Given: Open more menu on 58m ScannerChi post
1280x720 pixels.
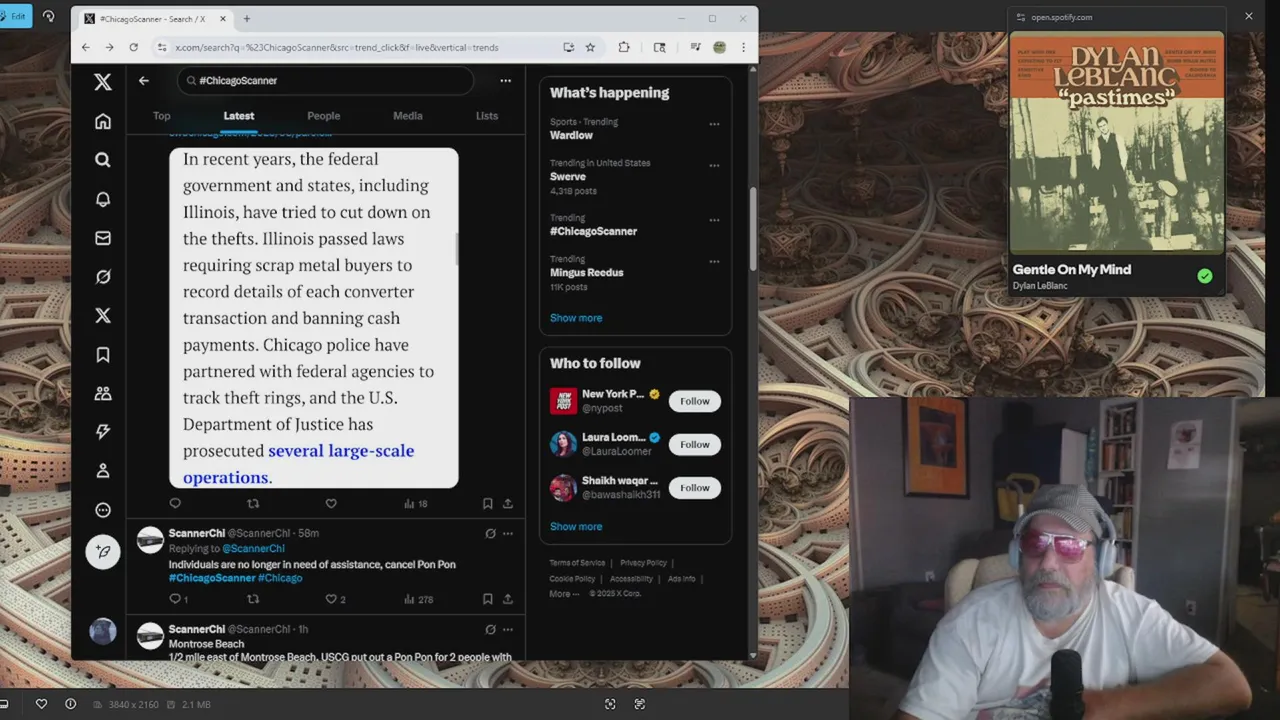Looking at the screenshot, I should click(x=508, y=533).
